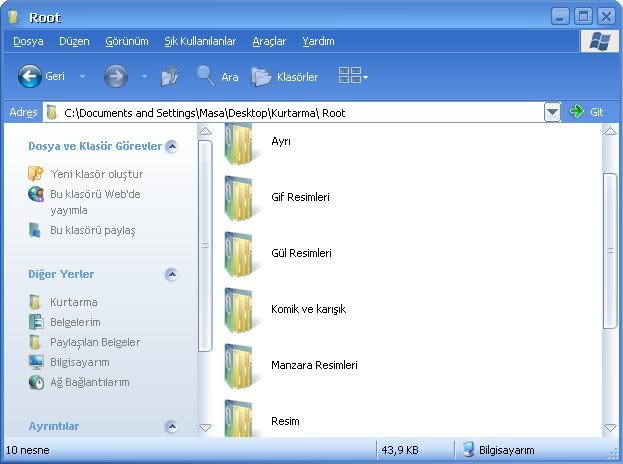Open Ağ Bağlantılarım link

pos(89,382)
